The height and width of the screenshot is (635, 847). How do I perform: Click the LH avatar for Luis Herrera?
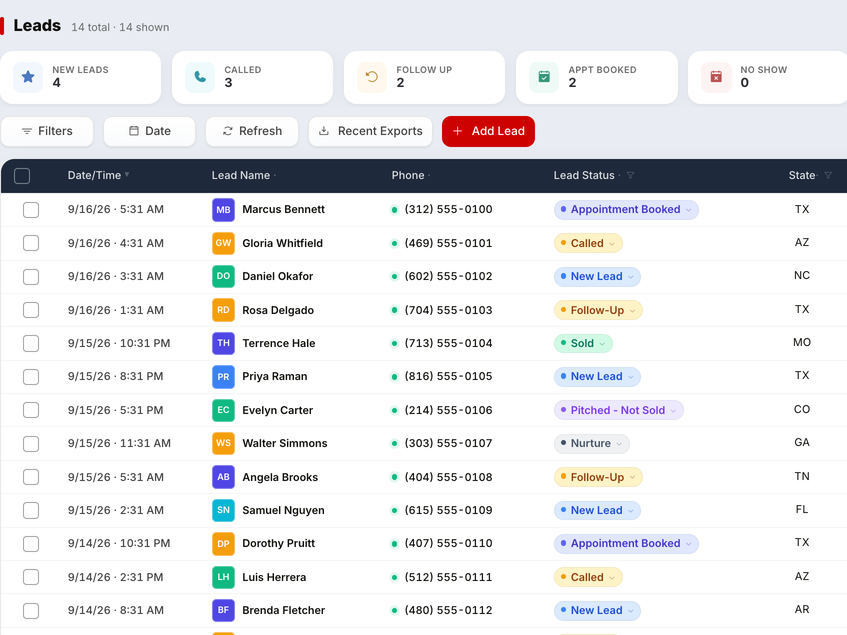(223, 577)
